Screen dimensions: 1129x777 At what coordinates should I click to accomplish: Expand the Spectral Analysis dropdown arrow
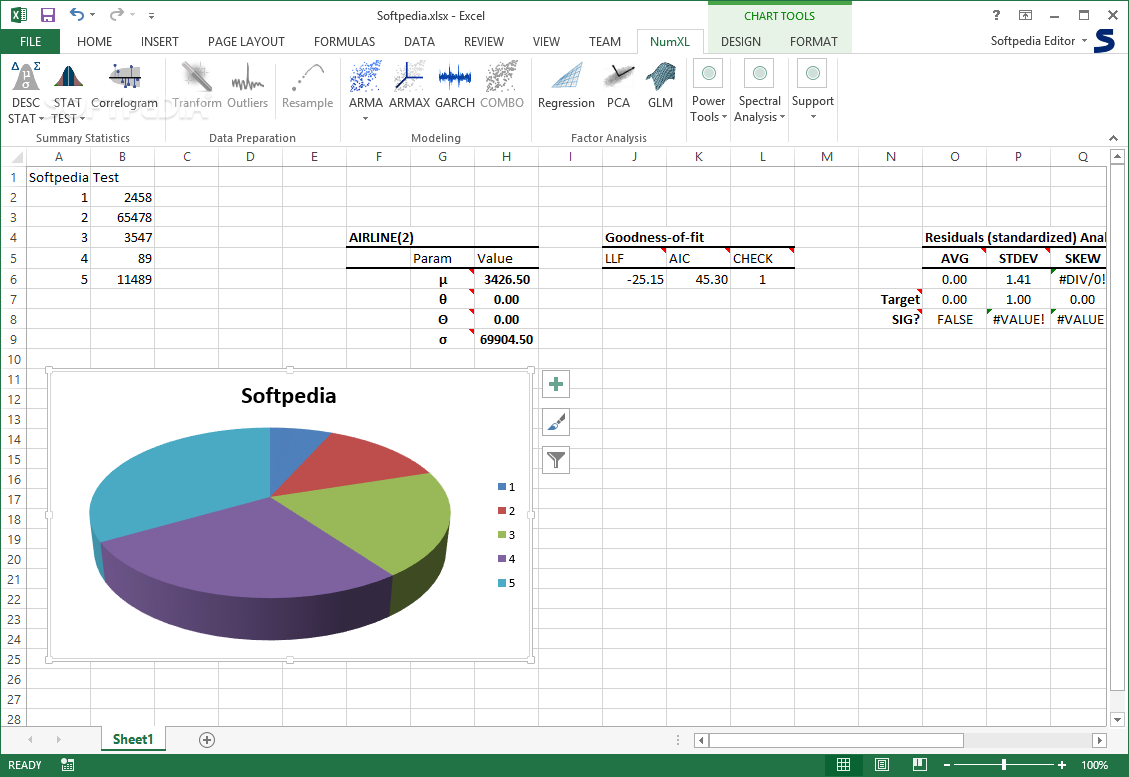(783, 117)
